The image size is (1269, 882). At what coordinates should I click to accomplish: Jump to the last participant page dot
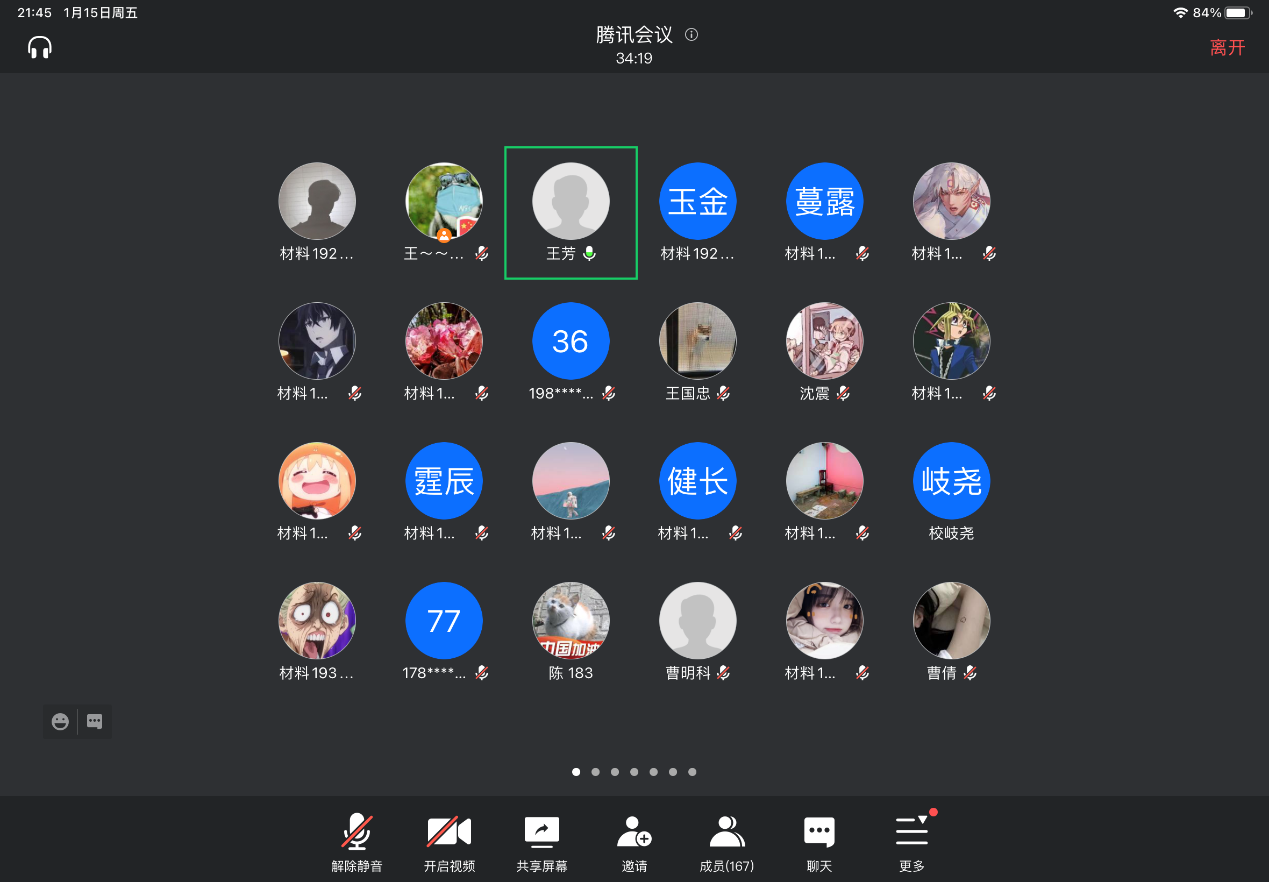(692, 772)
